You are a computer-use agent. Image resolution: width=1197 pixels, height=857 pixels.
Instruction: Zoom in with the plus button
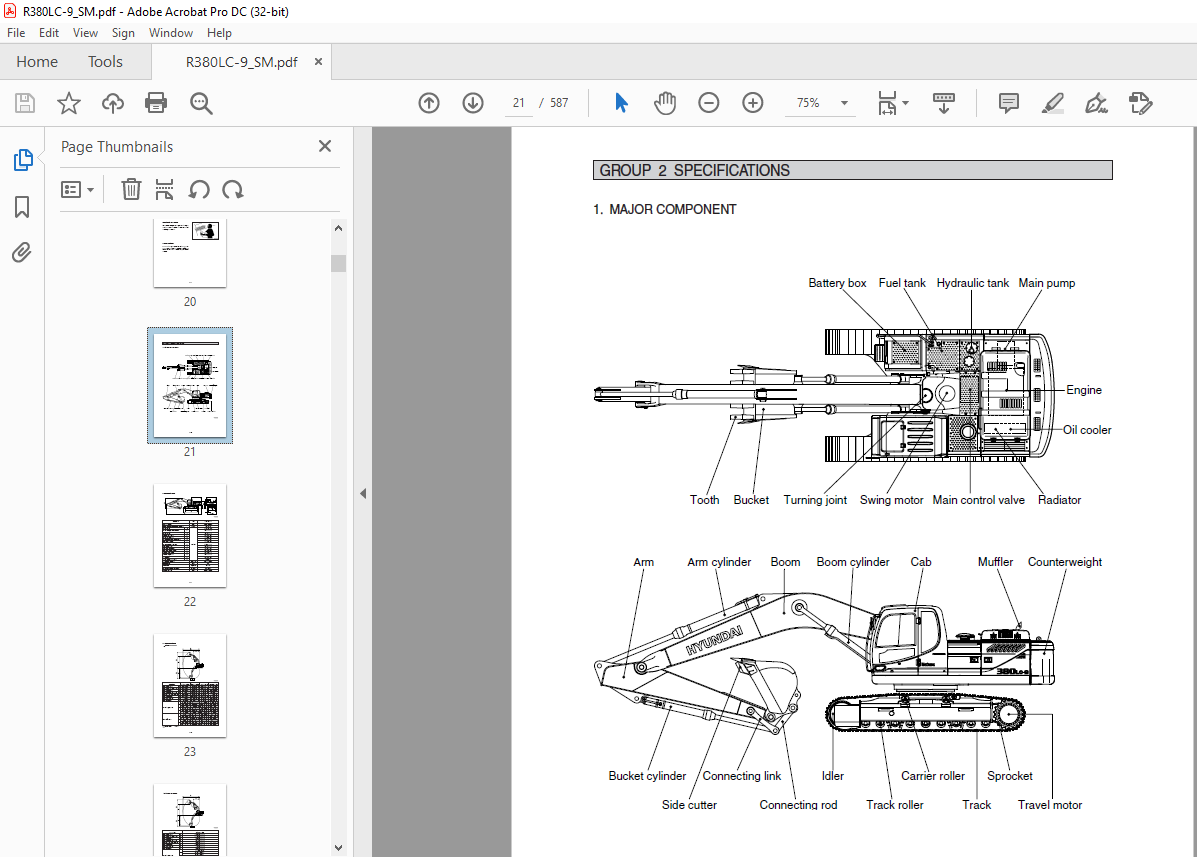point(753,103)
